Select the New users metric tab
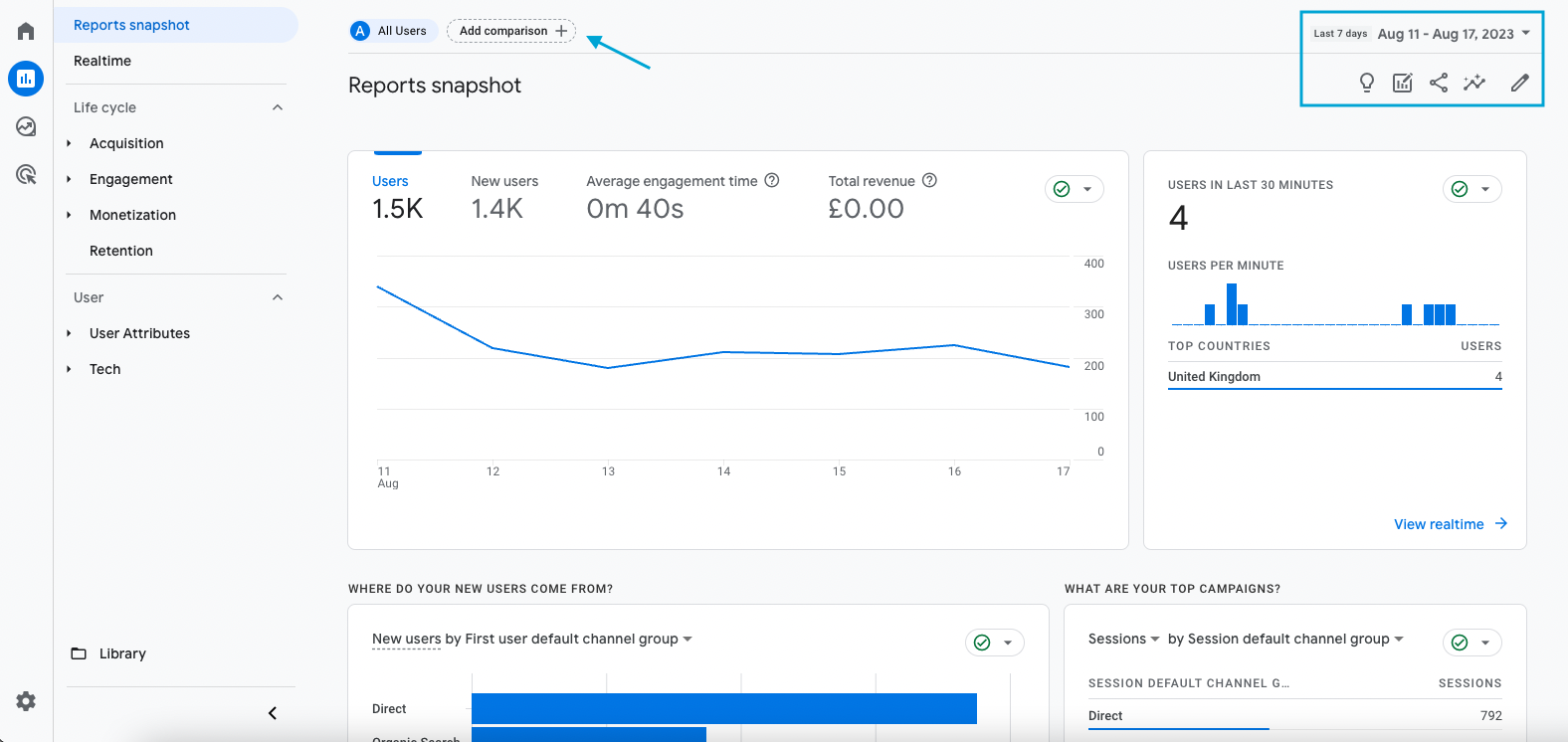1568x742 pixels. pyautogui.click(x=504, y=196)
